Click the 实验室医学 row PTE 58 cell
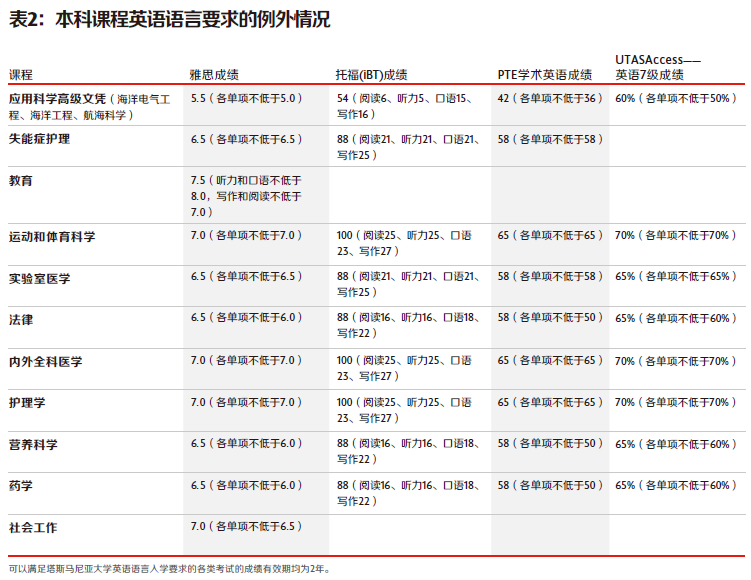751x580 pixels. click(x=550, y=276)
